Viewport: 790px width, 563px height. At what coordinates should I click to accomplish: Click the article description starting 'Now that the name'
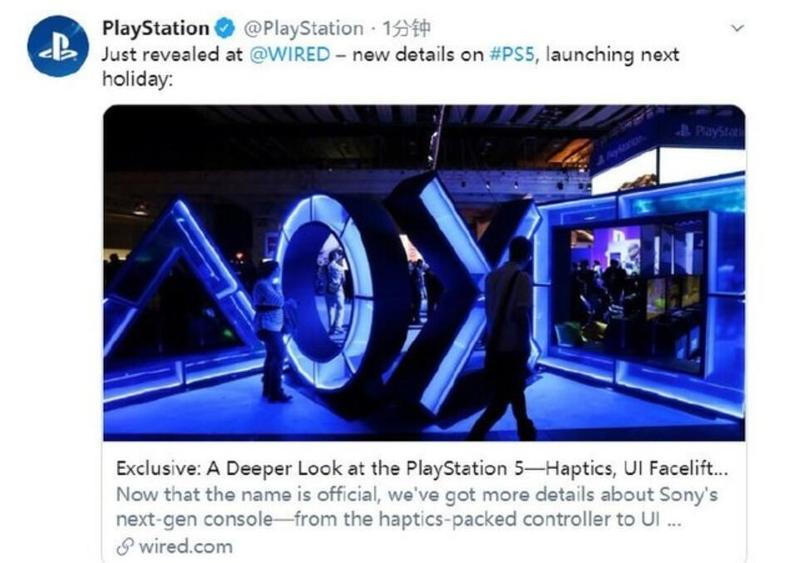tap(417, 507)
